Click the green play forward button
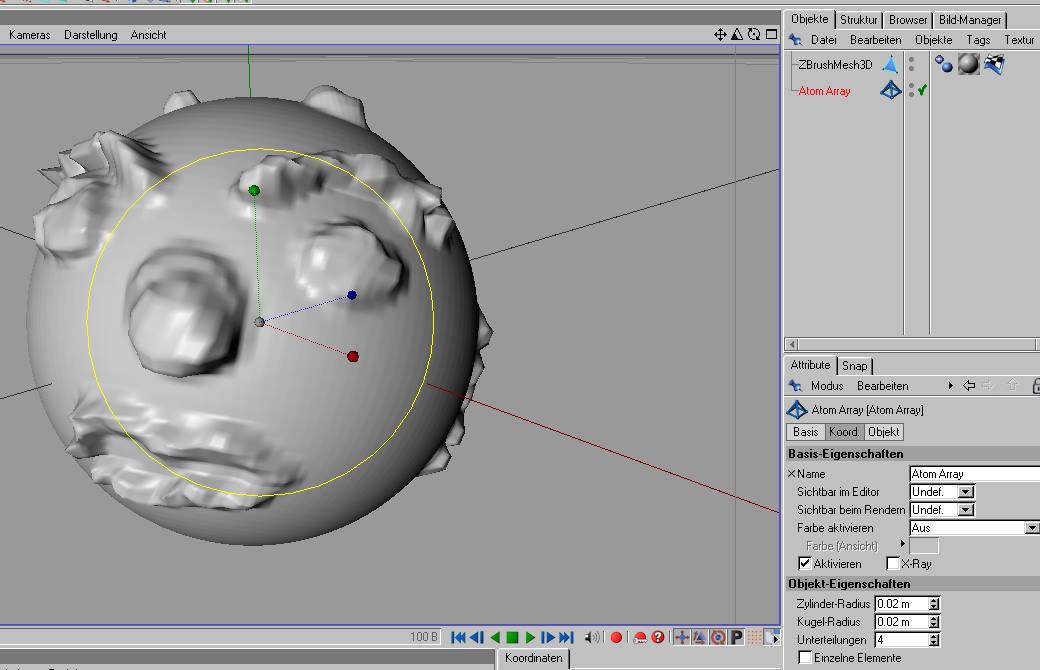Screen dimensions: 1040x670 tap(530, 637)
